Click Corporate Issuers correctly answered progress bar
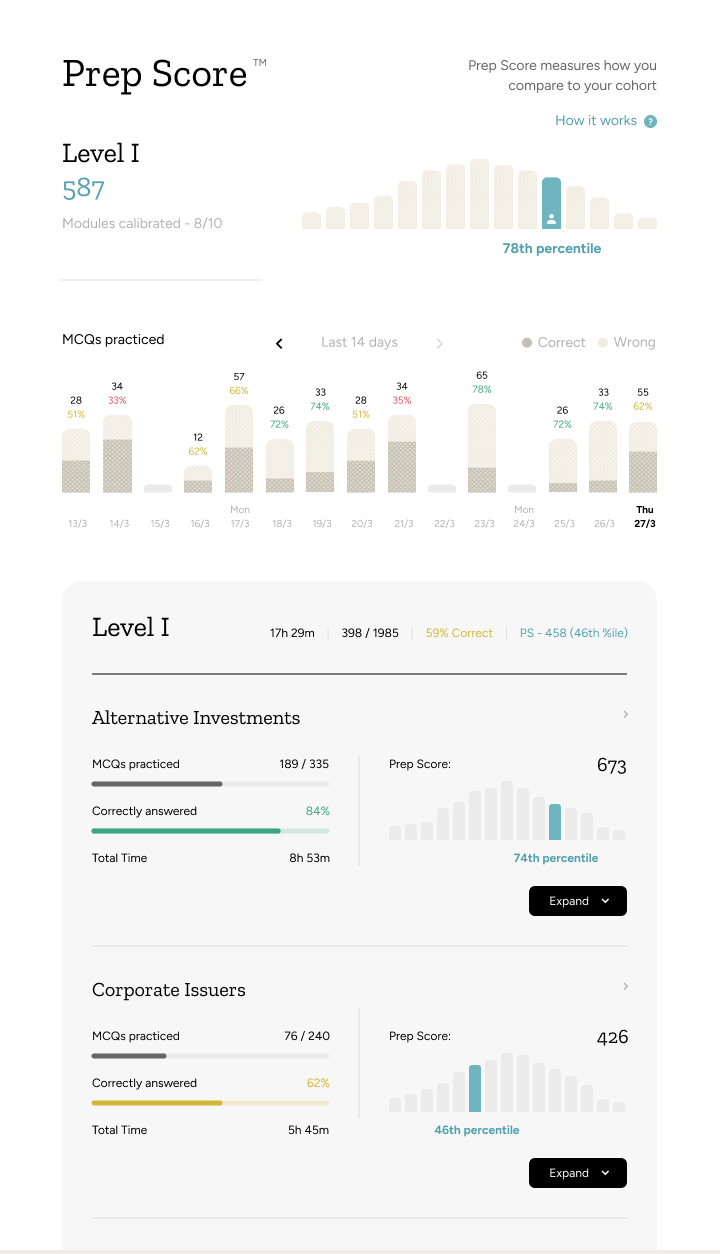Viewport: 720px width, 1254px height. pyautogui.click(x=210, y=1103)
